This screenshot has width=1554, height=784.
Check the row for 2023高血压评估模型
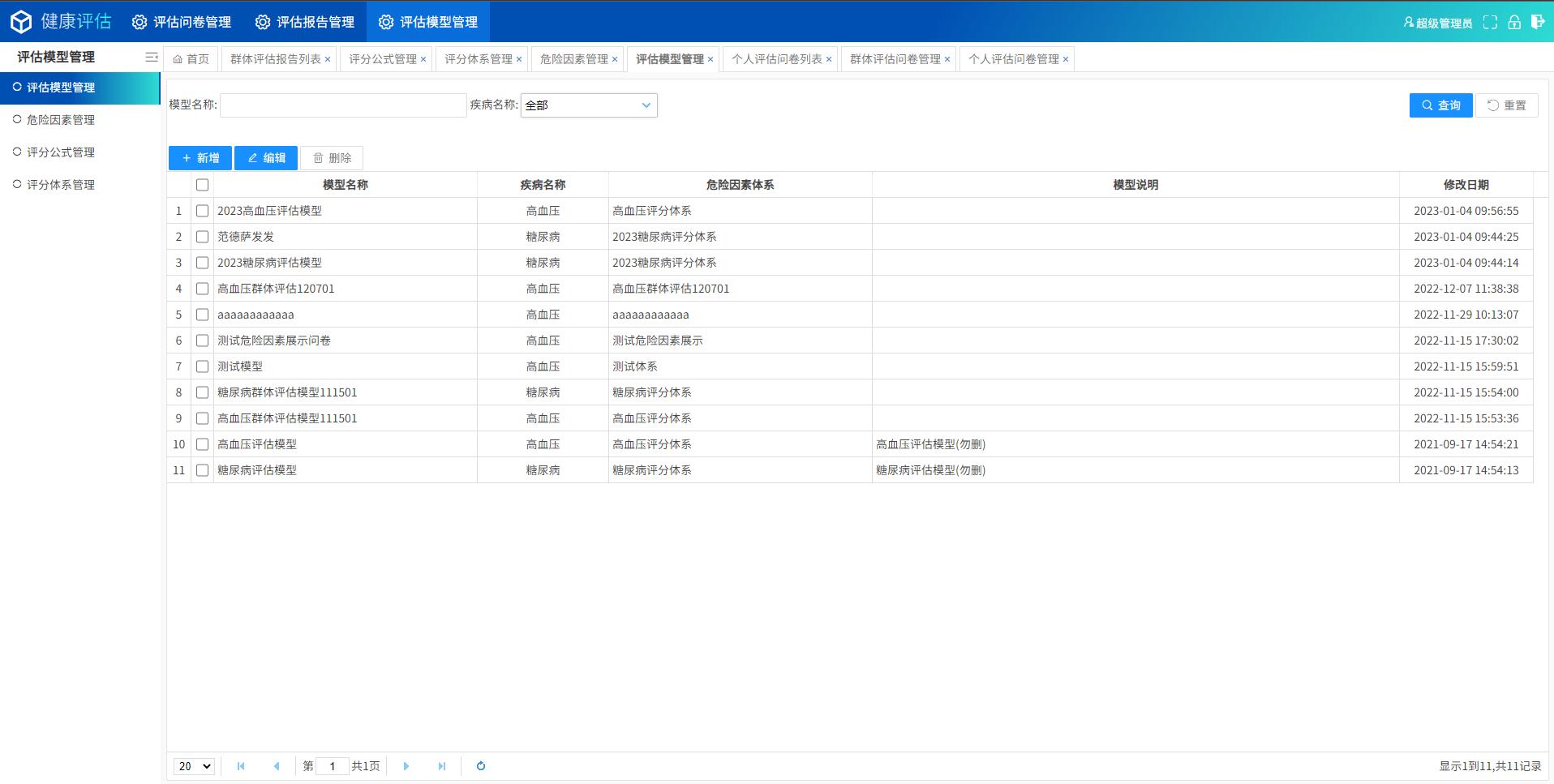(203, 211)
